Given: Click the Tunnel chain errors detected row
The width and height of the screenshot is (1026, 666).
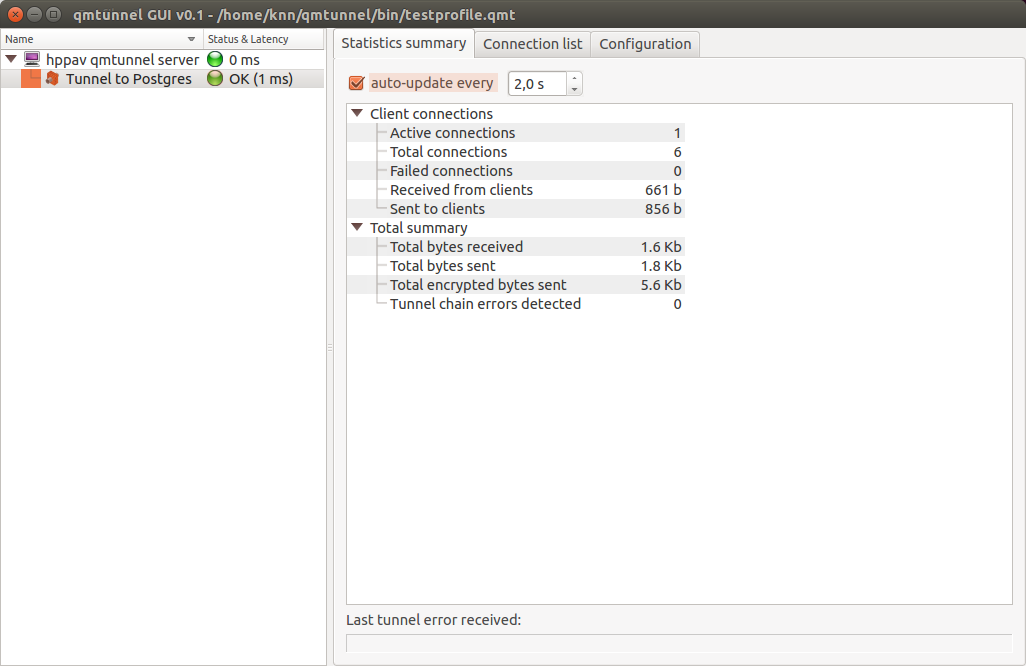Looking at the screenshot, I should point(516,304).
